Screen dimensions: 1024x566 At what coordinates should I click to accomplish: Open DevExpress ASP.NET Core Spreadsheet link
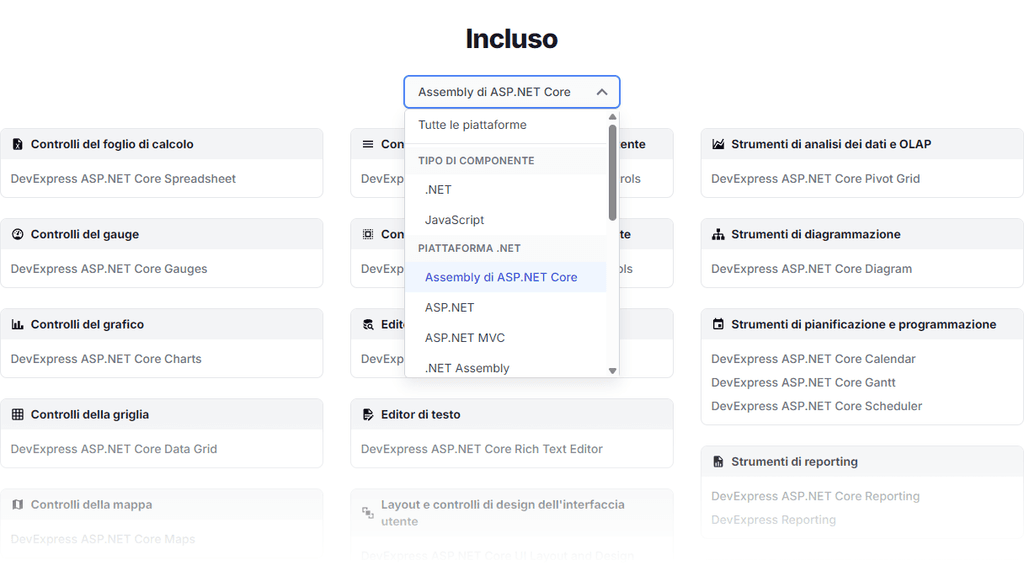click(x=123, y=179)
